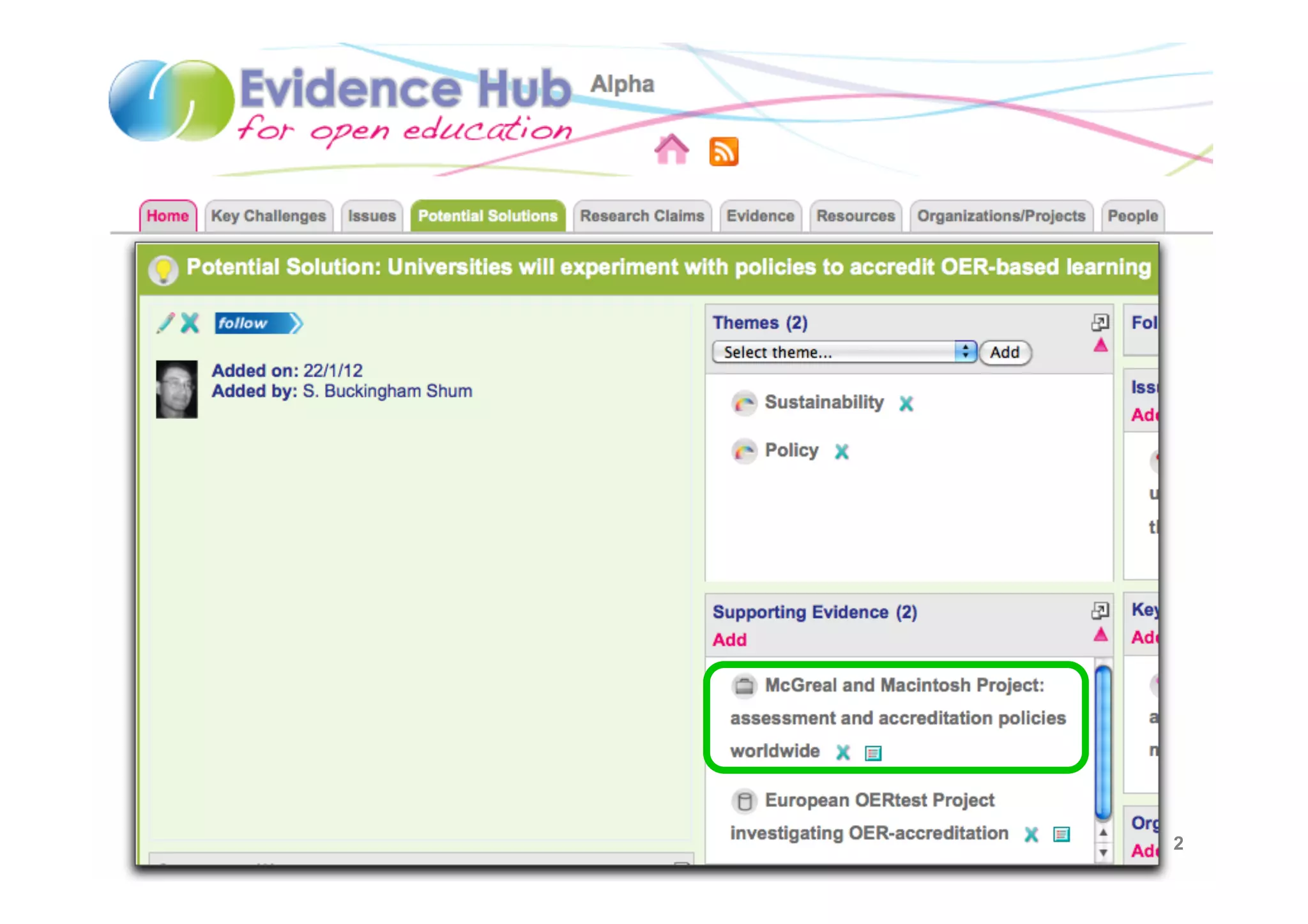Screen dimensions: 1308x924
Task: Click S. Buckingham Shum's profile photo
Action: tap(177, 390)
